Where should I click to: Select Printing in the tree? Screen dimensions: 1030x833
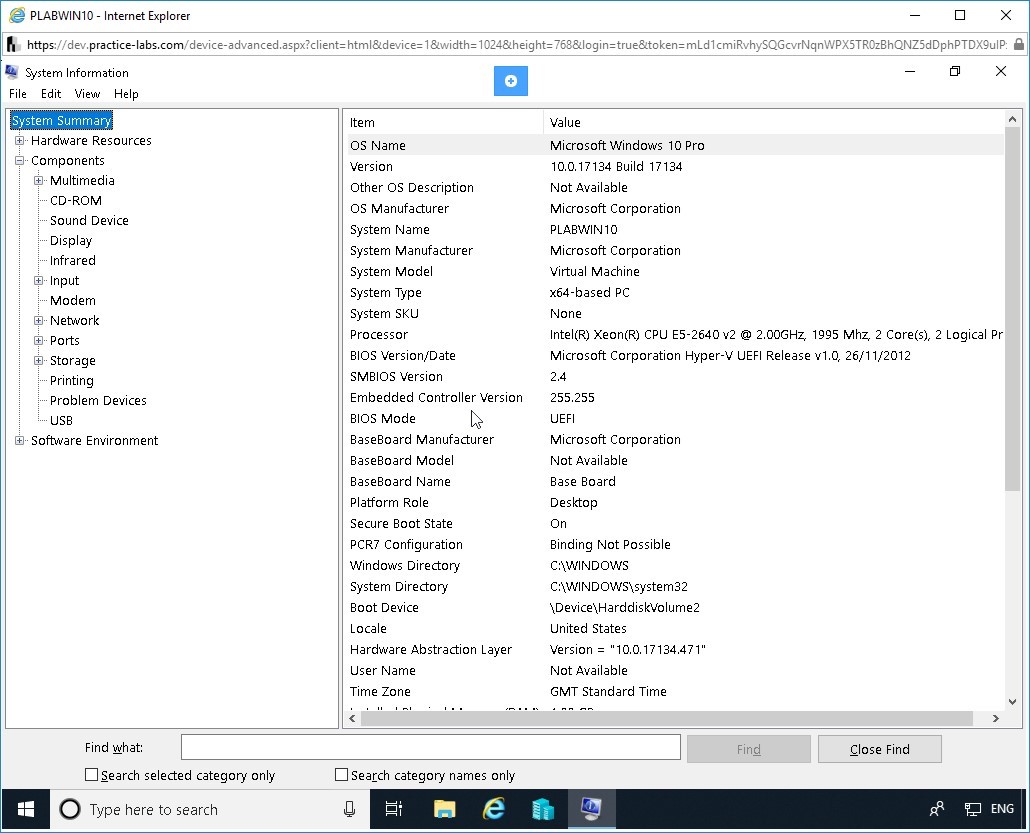(72, 381)
